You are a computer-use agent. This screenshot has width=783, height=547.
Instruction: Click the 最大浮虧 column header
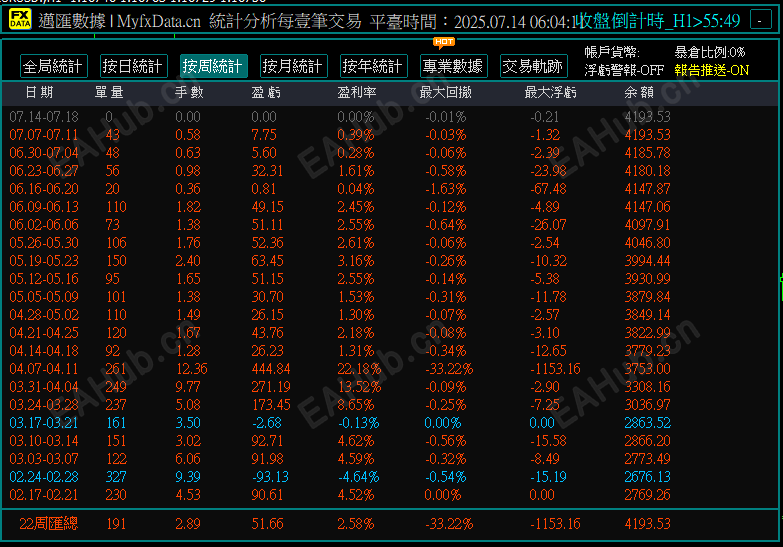coord(550,92)
